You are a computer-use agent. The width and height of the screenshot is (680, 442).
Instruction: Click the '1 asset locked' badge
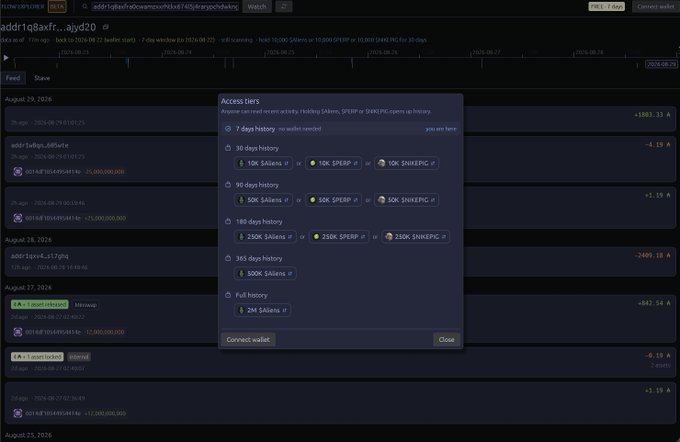click(x=37, y=357)
